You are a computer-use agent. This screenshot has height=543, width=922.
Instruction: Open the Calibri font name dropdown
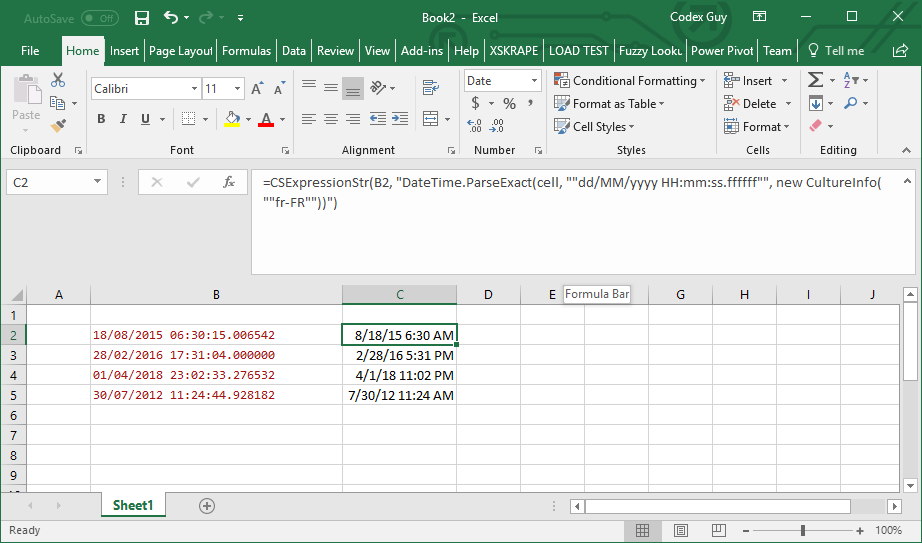point(194,89)
